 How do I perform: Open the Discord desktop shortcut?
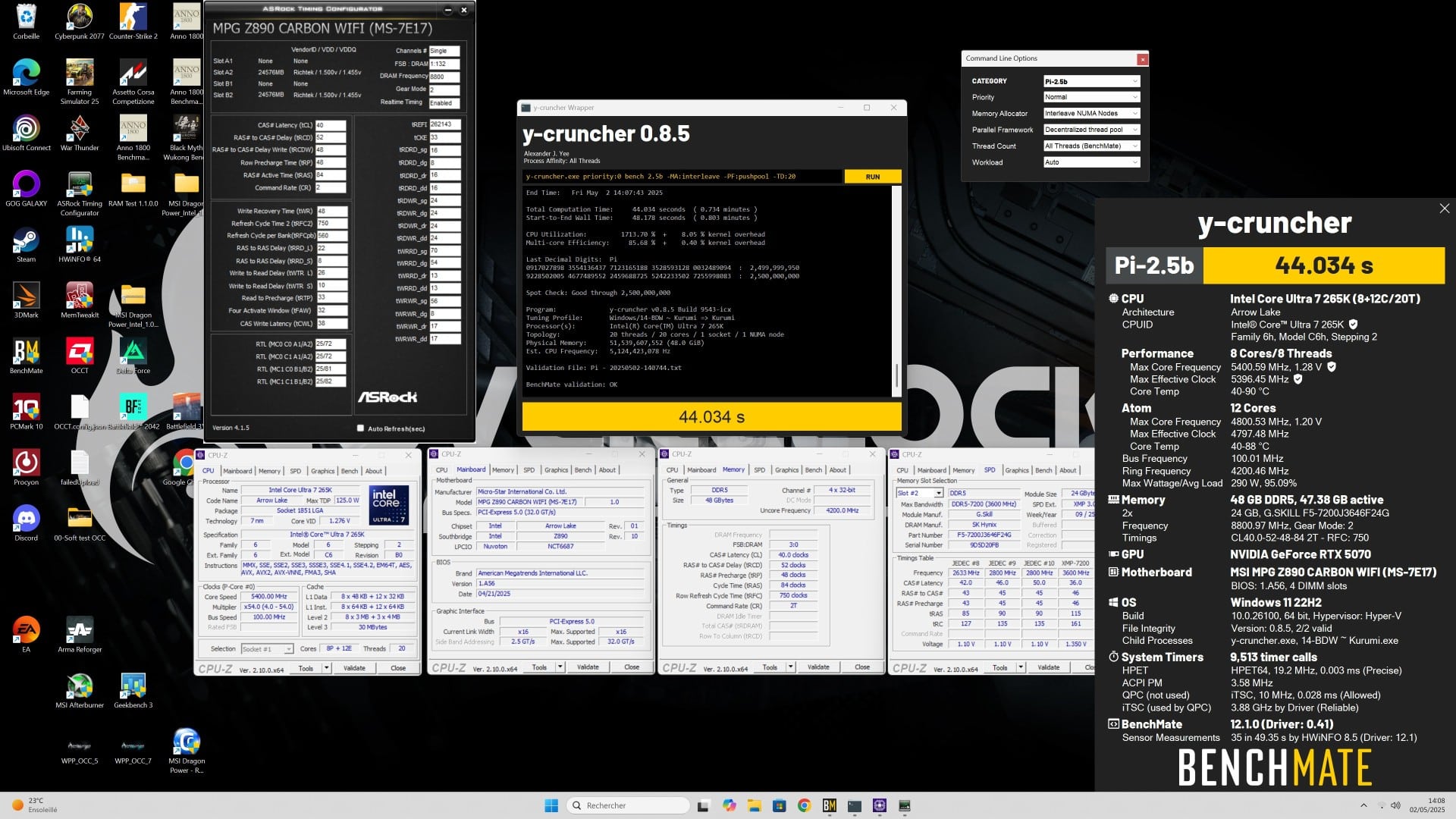(27, 523)
